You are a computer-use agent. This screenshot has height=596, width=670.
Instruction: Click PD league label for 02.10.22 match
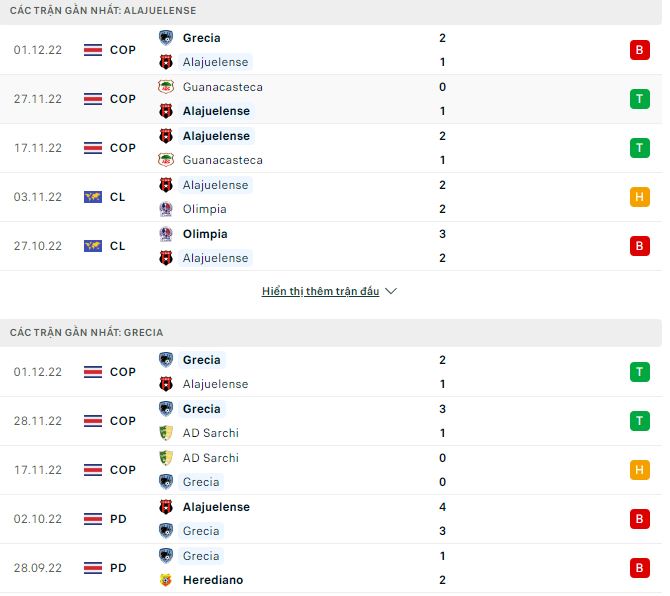coord(118,519)
